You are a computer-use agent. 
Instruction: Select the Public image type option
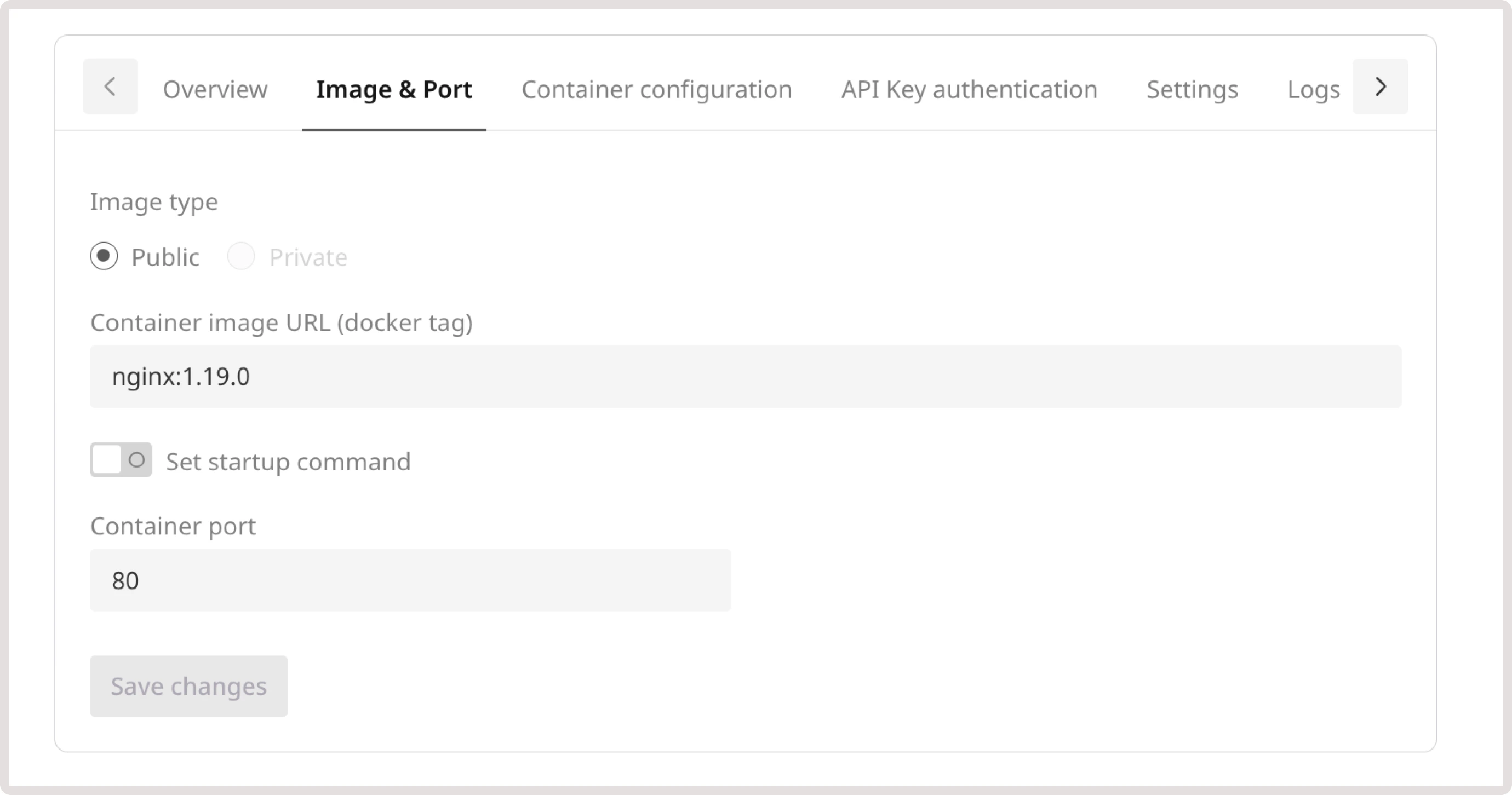click(104, 256)
